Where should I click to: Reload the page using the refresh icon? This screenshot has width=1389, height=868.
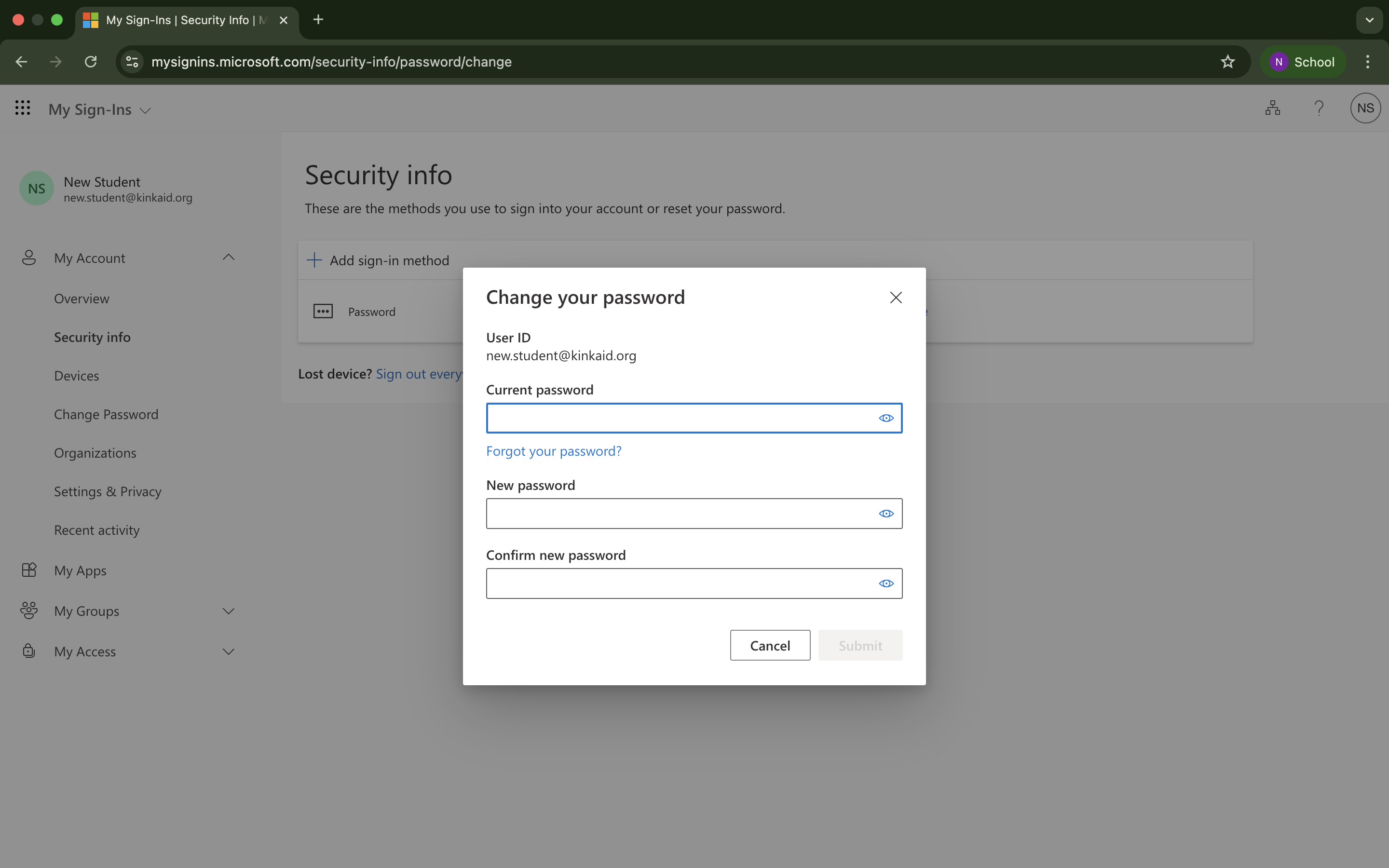pyautogui.click(x=91, y=62)
